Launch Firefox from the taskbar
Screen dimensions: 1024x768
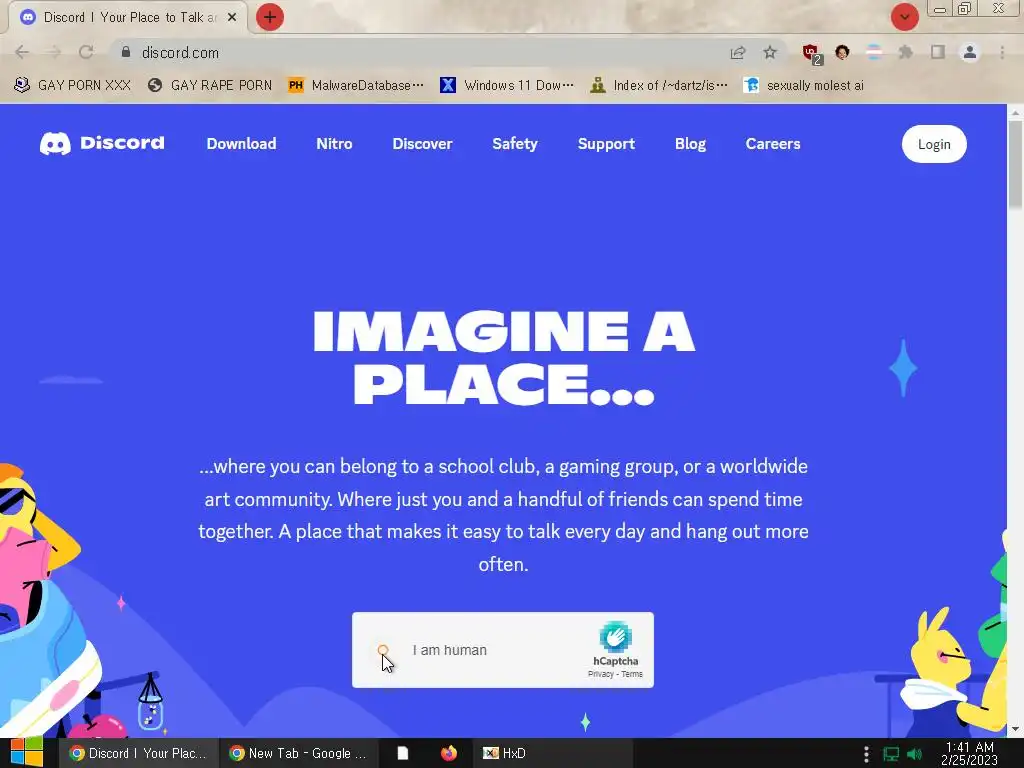click(x=449, y=753)
